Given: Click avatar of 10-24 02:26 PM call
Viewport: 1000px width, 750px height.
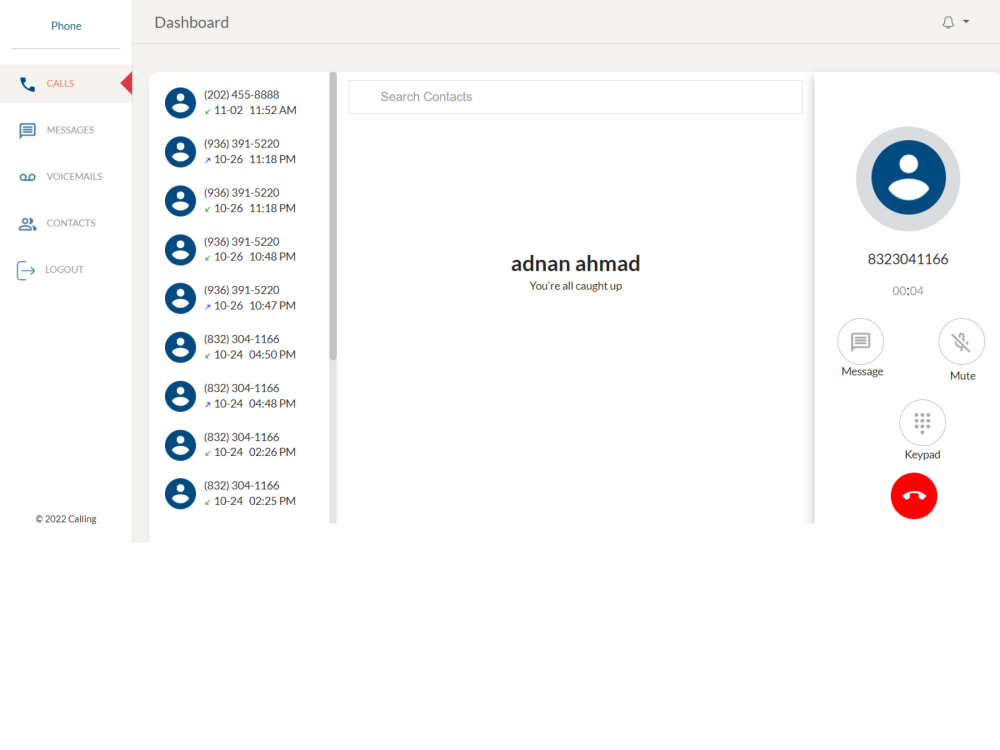Looking at the screenshot, I should click(180, 445).
